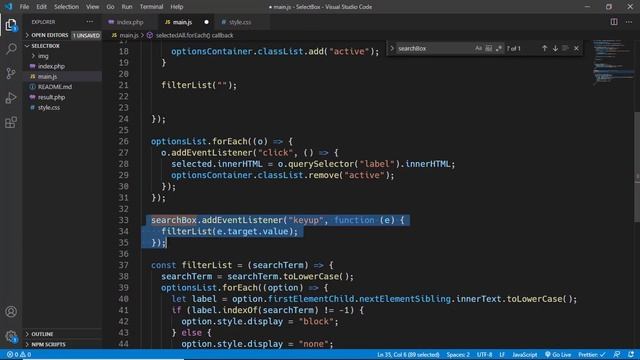The image size is (640, 360).
Task: Change end of line via LF
Action: pyautogui.click(x=502, y=354)
